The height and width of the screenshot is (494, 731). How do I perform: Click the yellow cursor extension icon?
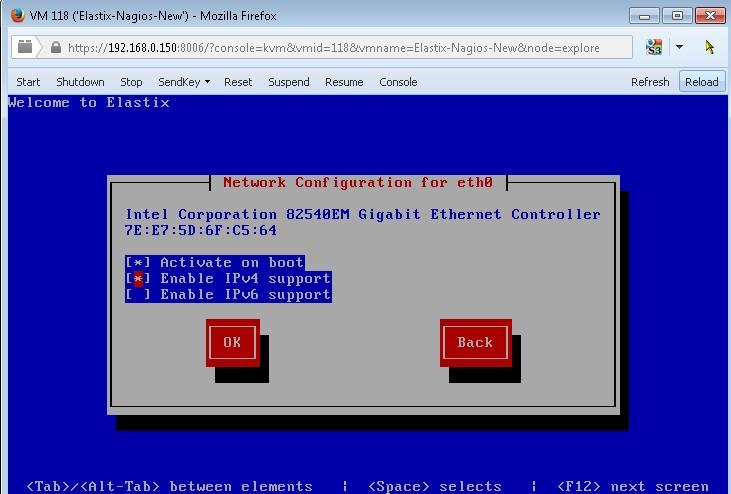point(710,47)
